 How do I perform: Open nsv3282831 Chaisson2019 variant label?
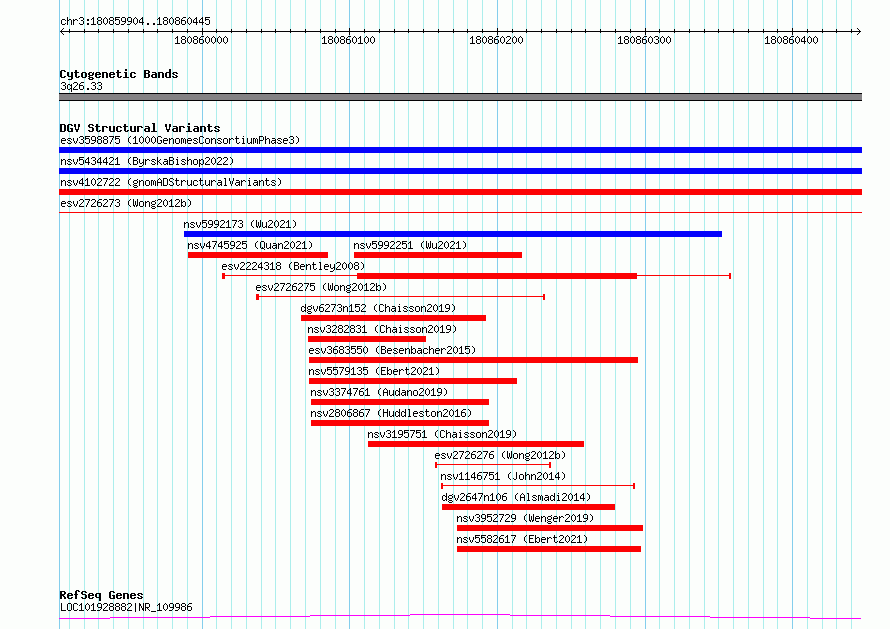(x=382, y=329)
